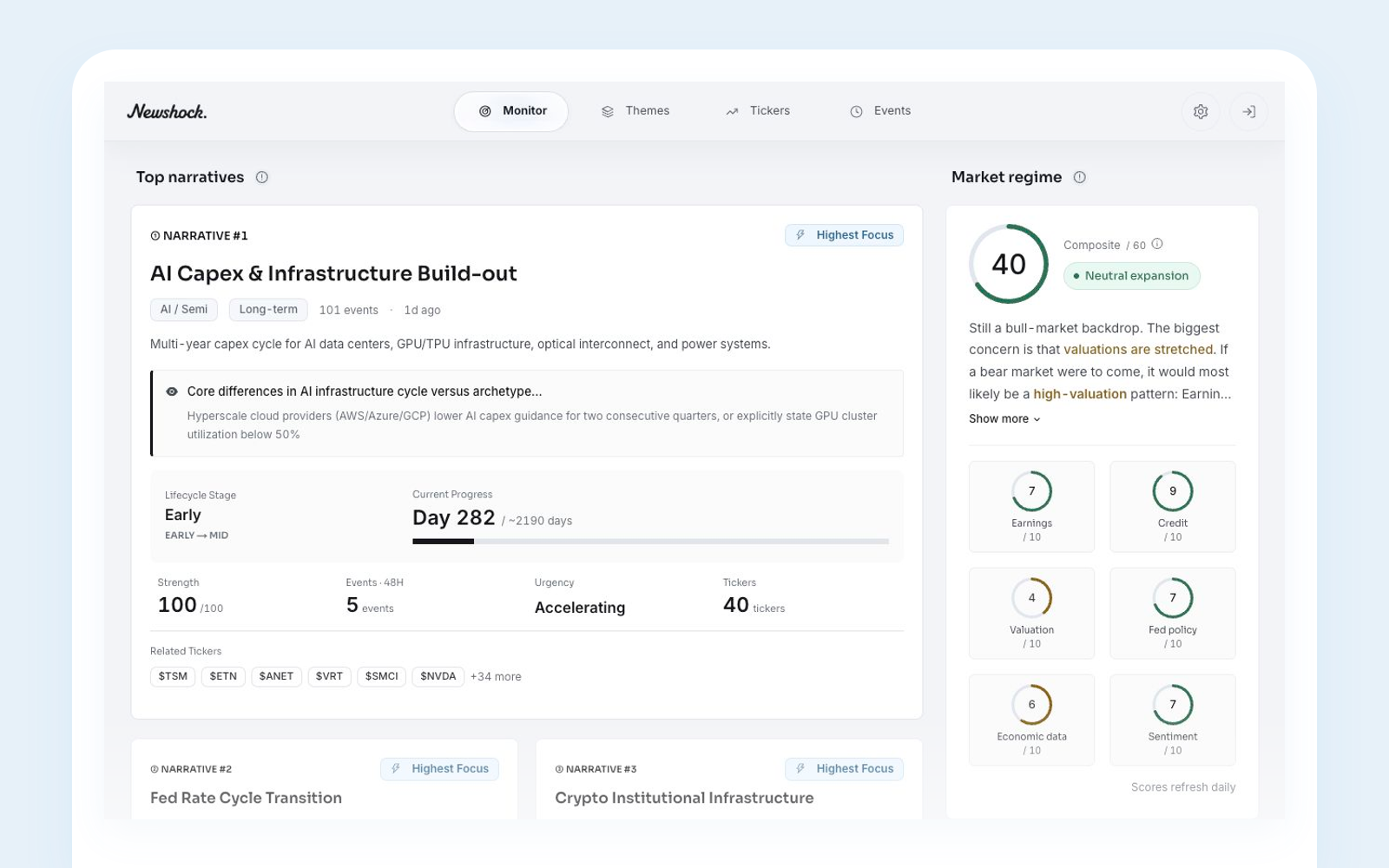Click the 5 events value
Viewport: 1389px width, 868px height.
coord(370,605)
